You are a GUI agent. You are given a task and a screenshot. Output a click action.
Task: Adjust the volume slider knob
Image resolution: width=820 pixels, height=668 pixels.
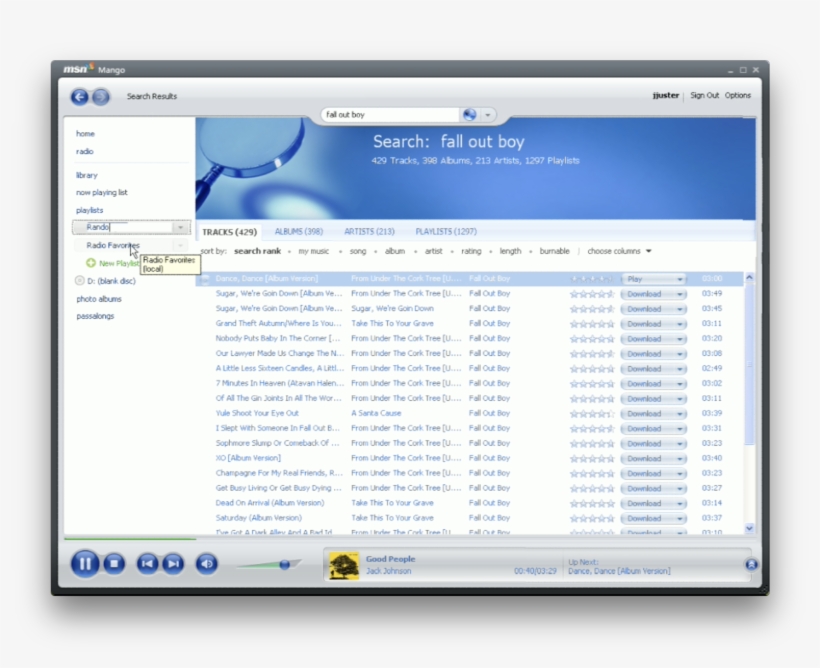click(284, 564)
